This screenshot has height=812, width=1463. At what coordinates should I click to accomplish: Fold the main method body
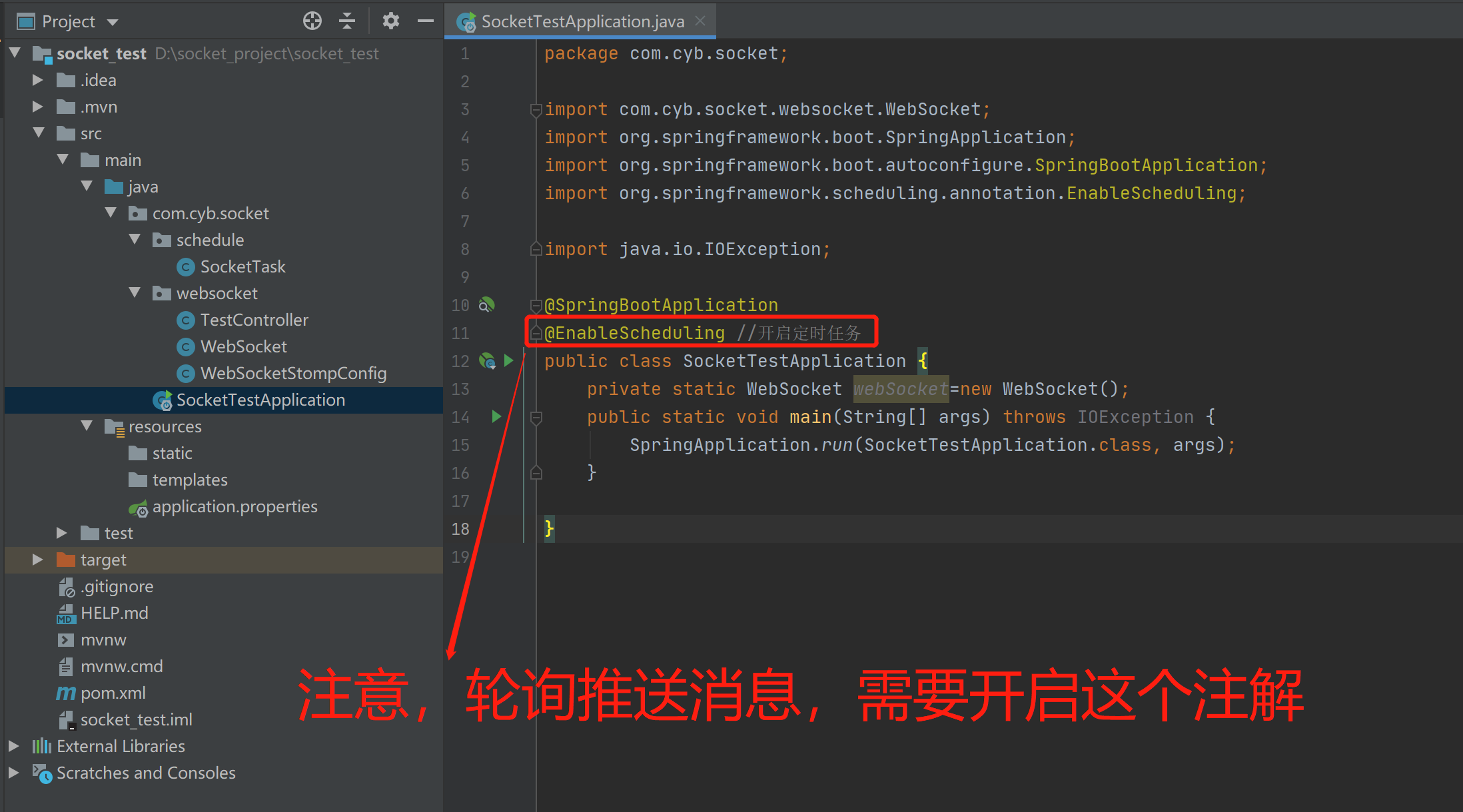[536, 418]
